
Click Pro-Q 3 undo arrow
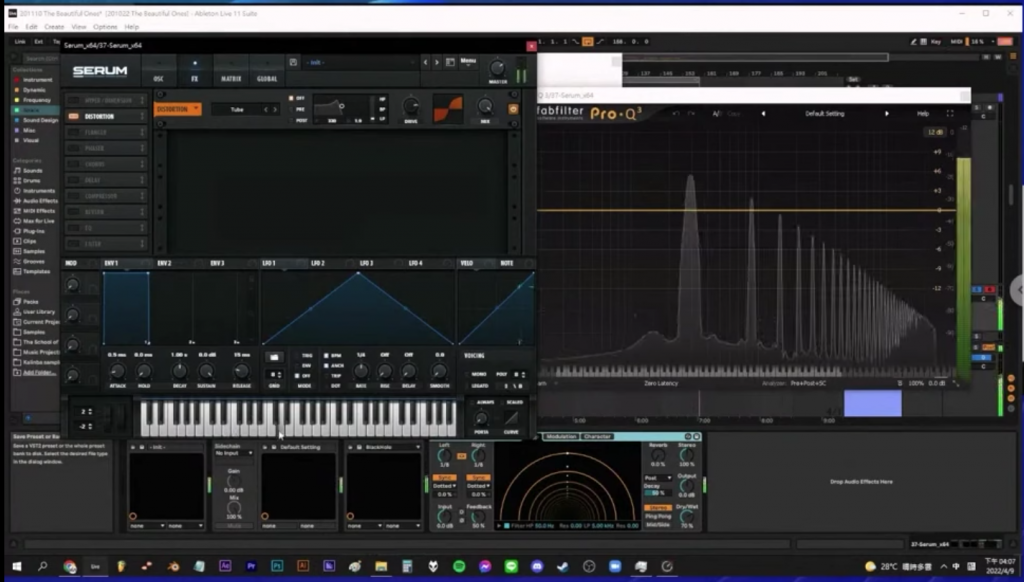click(x=676, y=114)
